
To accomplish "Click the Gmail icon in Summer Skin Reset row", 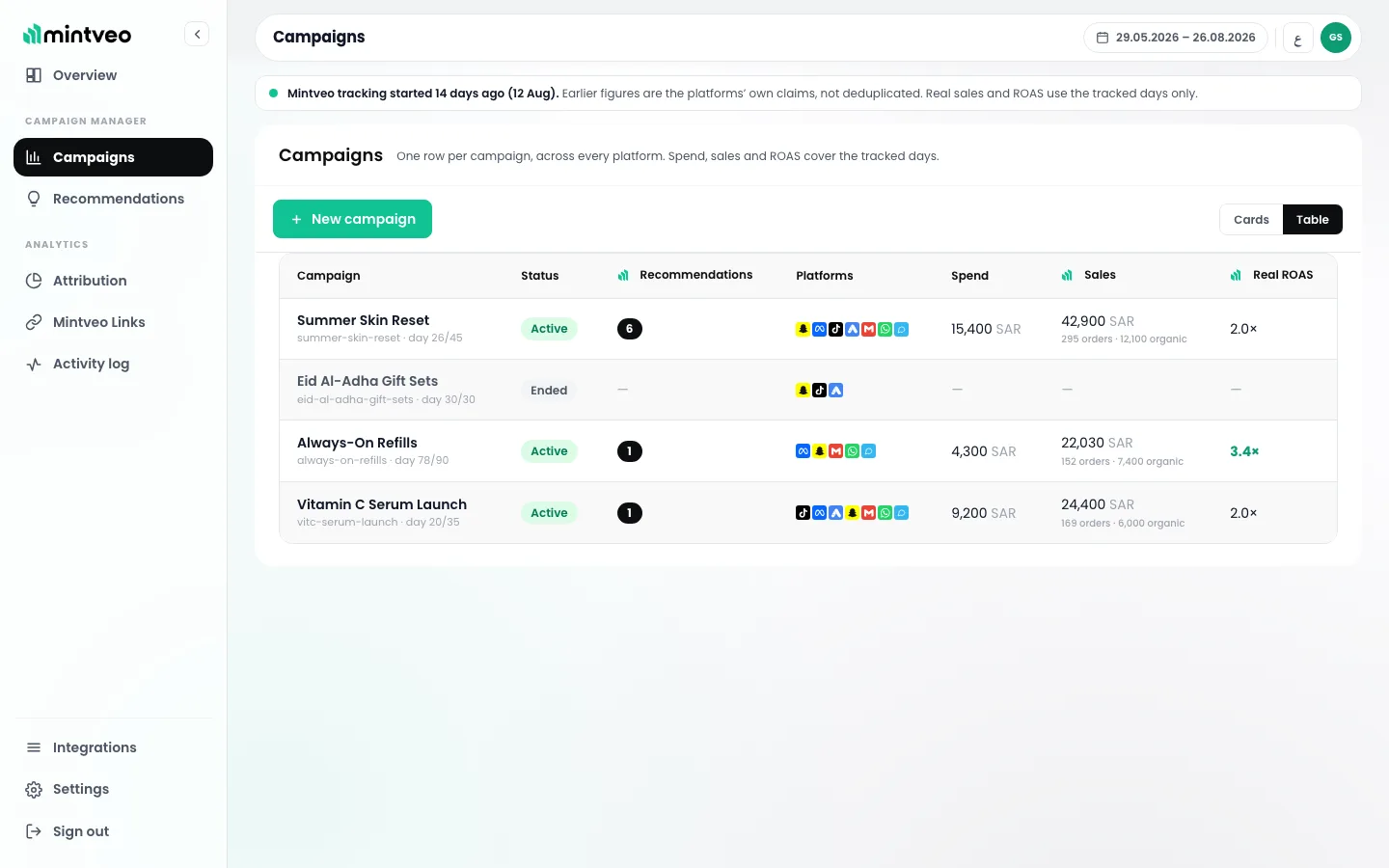I will pyautogui.click(x=868, y=329).
